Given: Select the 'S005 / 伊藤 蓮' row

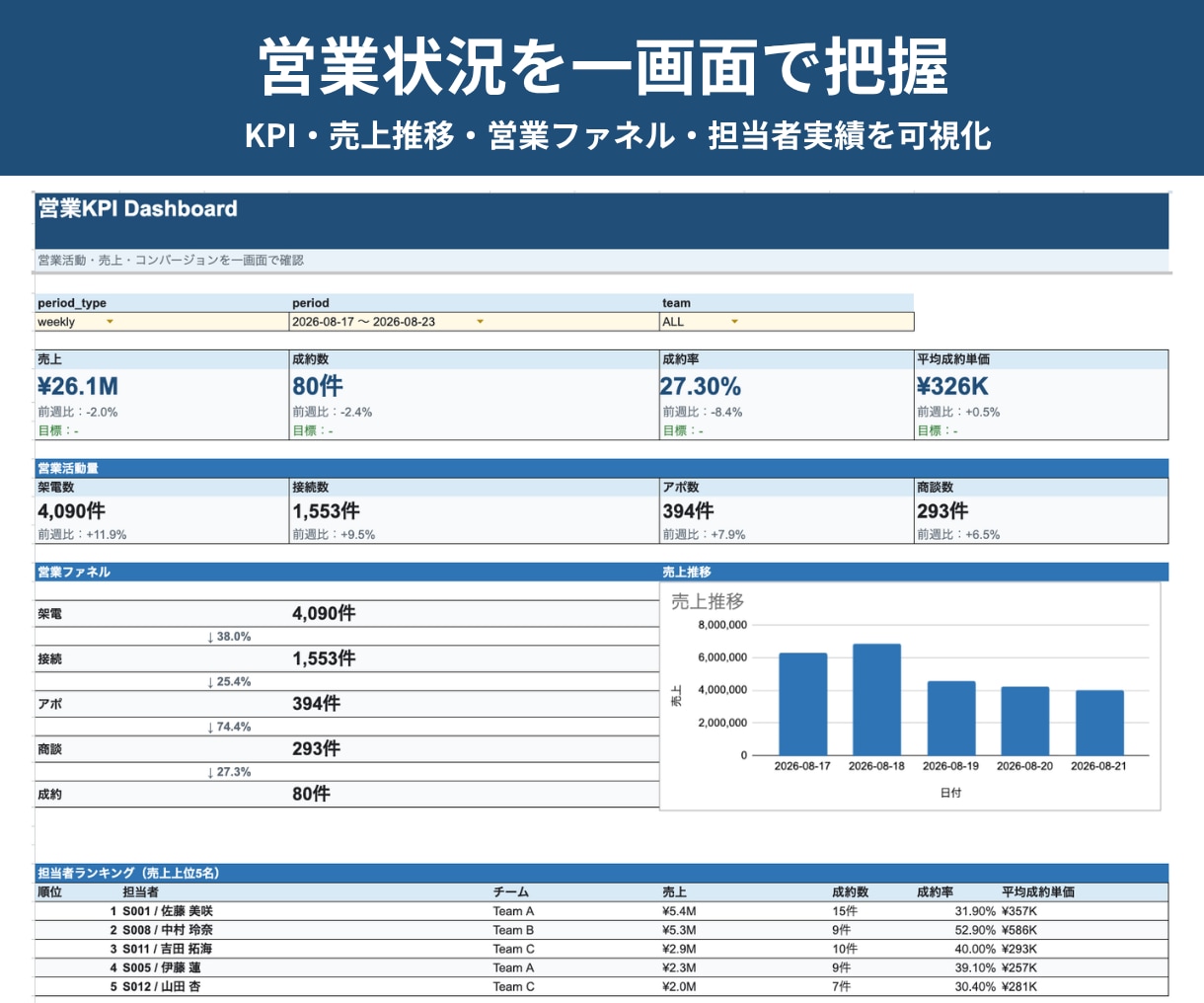Looking at the screenshot, I should [x=602, y=967].
